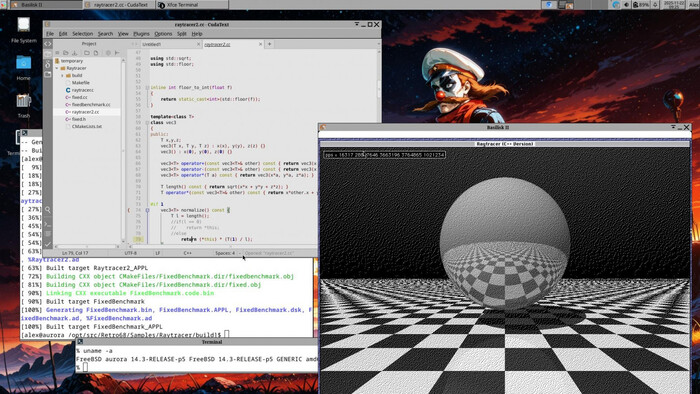700x394 pixels.
Task: Open the Trash desktop icon
Action: [x=24, y=106]
